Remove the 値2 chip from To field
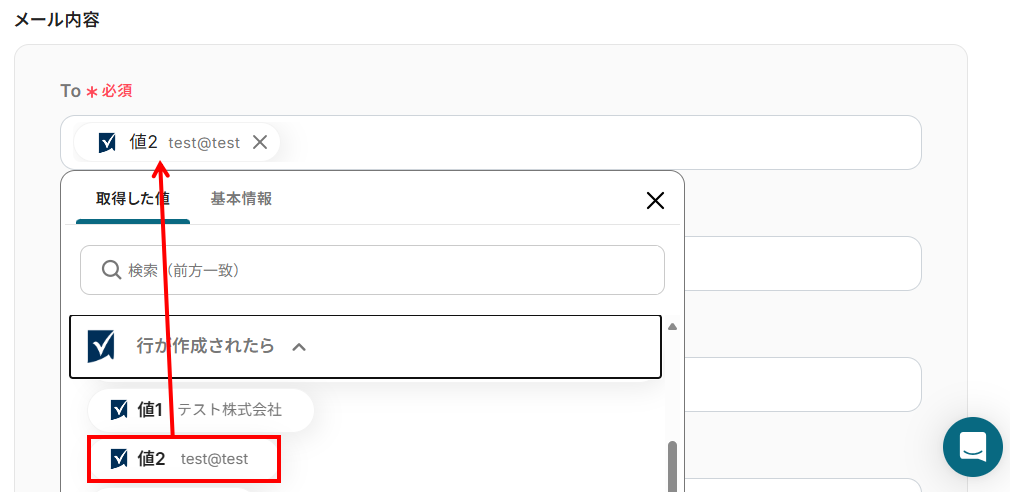 (x=260, y=142)
